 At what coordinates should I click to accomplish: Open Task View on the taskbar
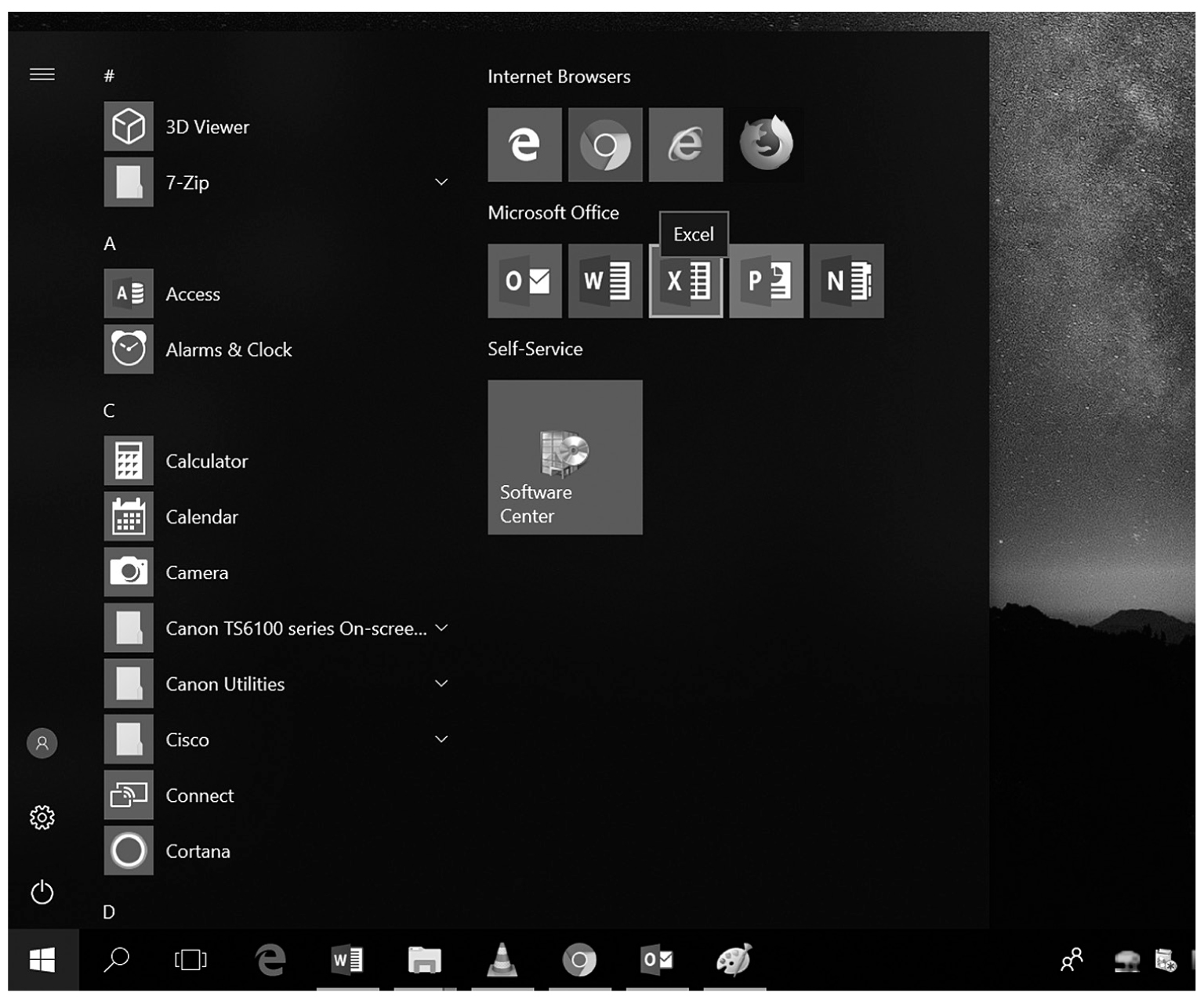[190, 960]
